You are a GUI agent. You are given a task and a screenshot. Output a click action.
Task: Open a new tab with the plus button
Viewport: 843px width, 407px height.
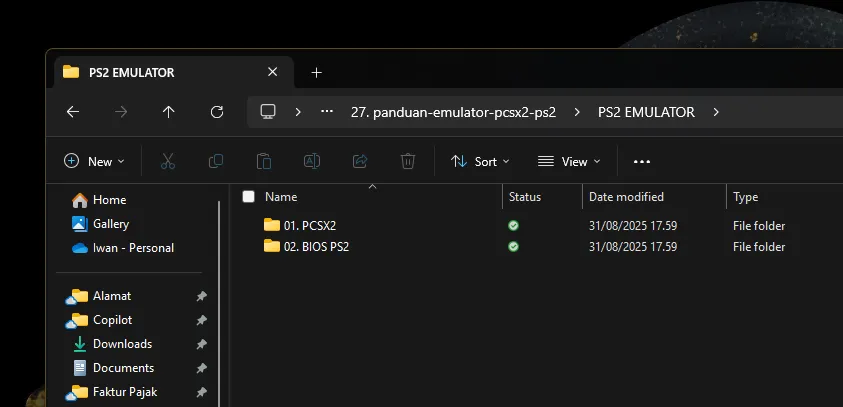[317, 73]
